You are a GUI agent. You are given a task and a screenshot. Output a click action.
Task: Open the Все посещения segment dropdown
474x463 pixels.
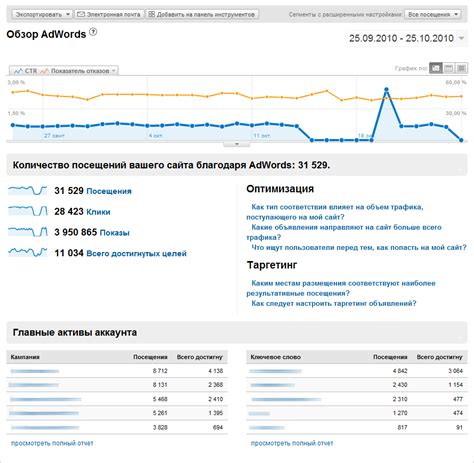tap(433, 14)
